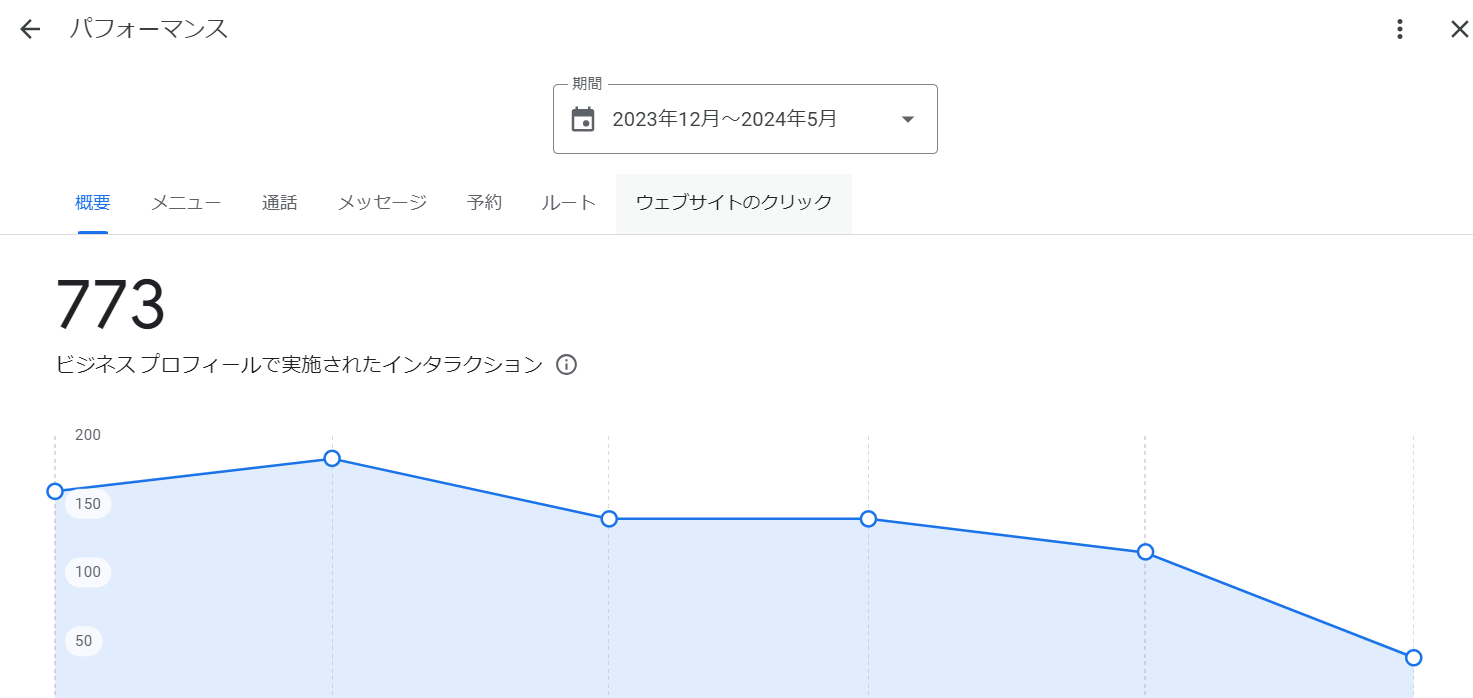
Task: View the 予約 tab
Action: pyautogui.click(x=485, y=202)
